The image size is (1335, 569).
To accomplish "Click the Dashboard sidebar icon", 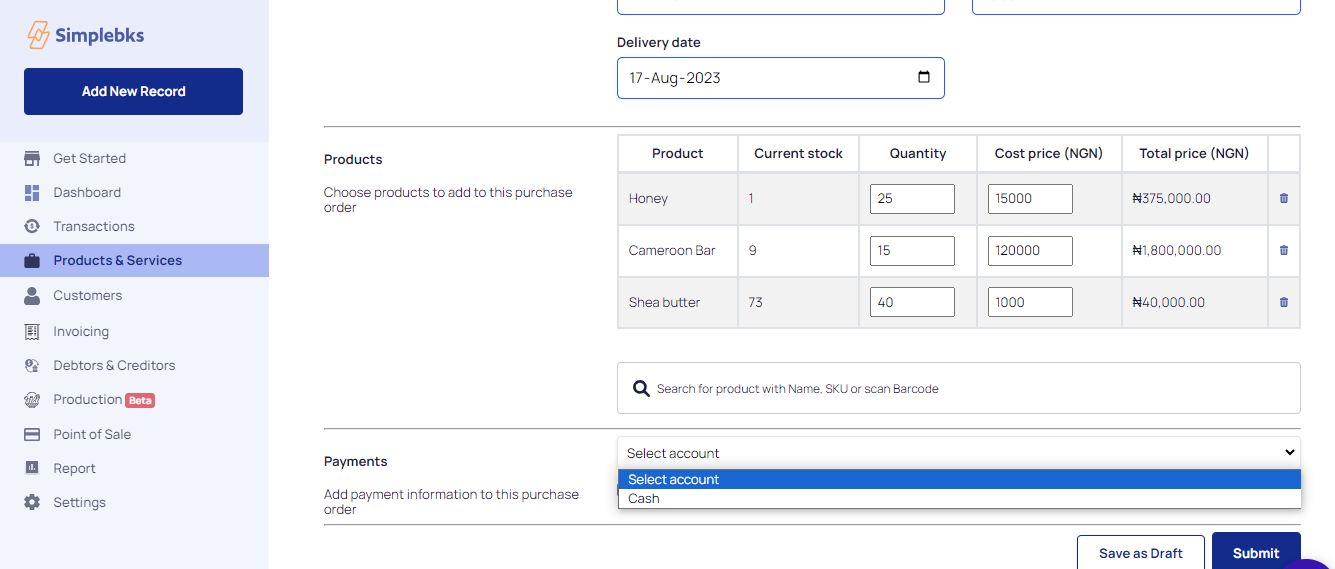I will 32,192.
